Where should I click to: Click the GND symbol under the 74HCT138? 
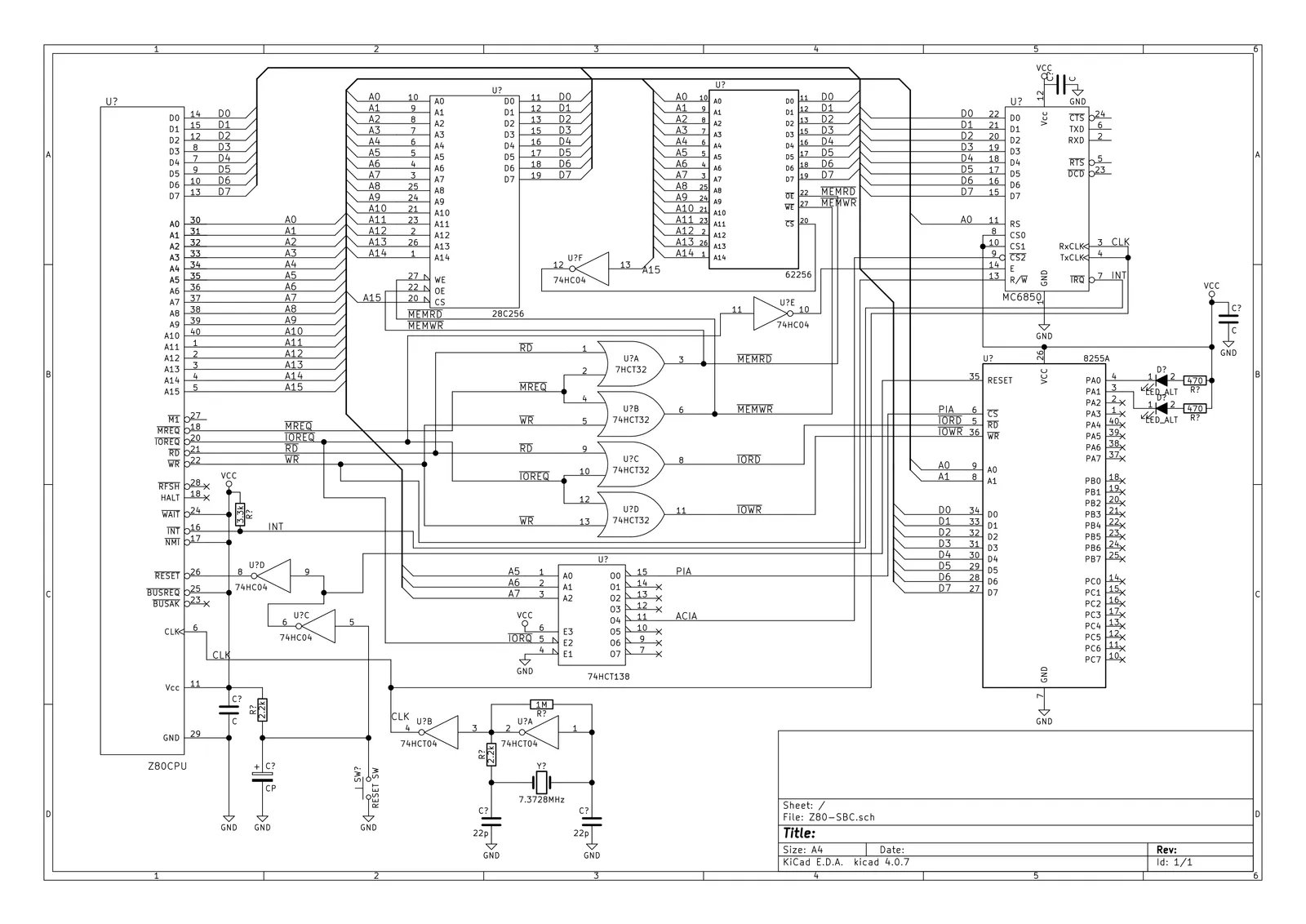click(525, 667)
